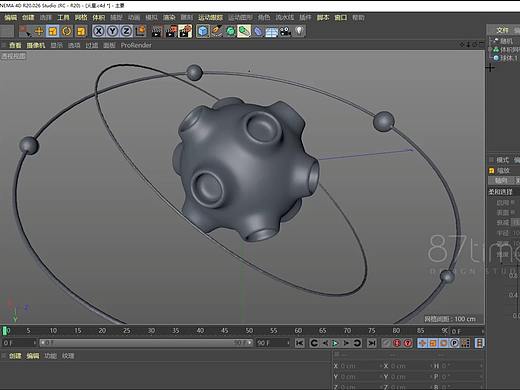Open the 运动跟踪 menu

[x=210, y=17]
